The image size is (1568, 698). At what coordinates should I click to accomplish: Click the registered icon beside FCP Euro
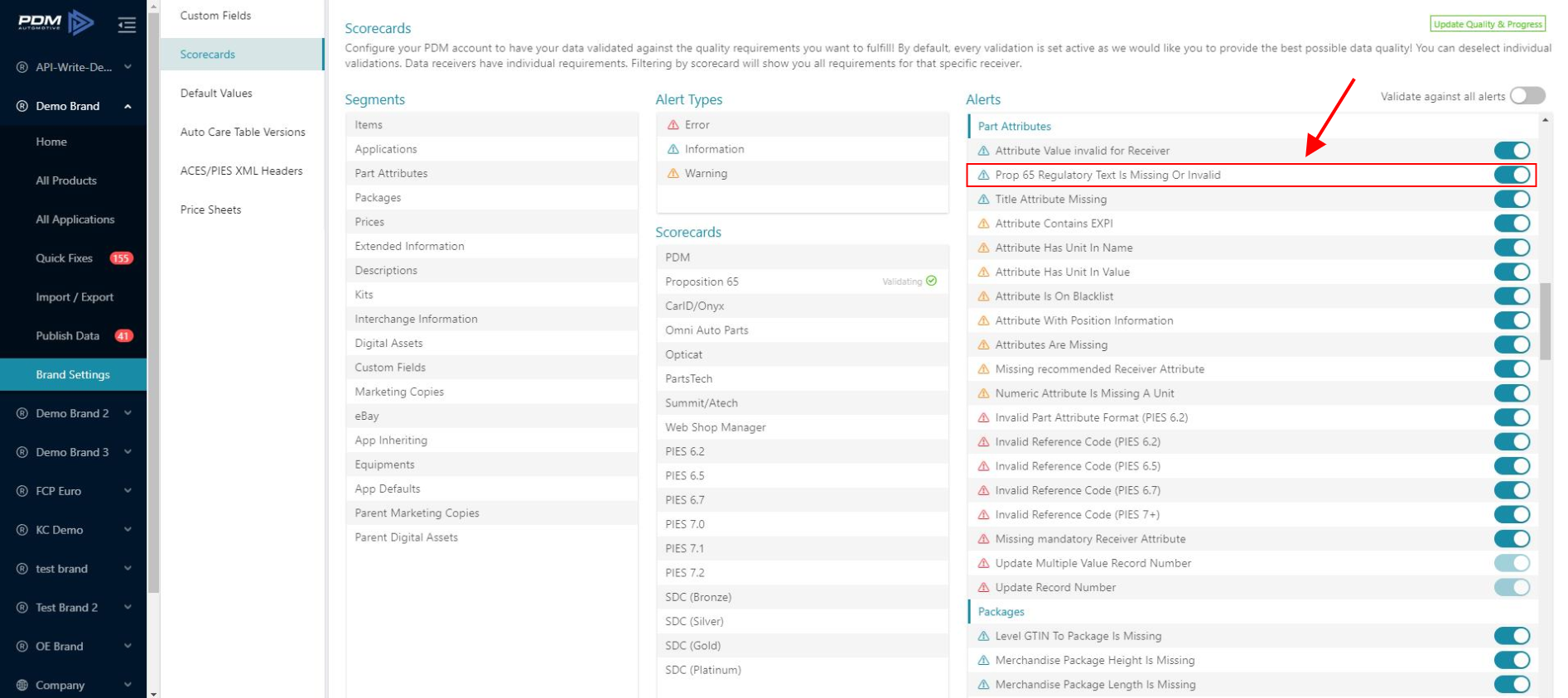22,491
